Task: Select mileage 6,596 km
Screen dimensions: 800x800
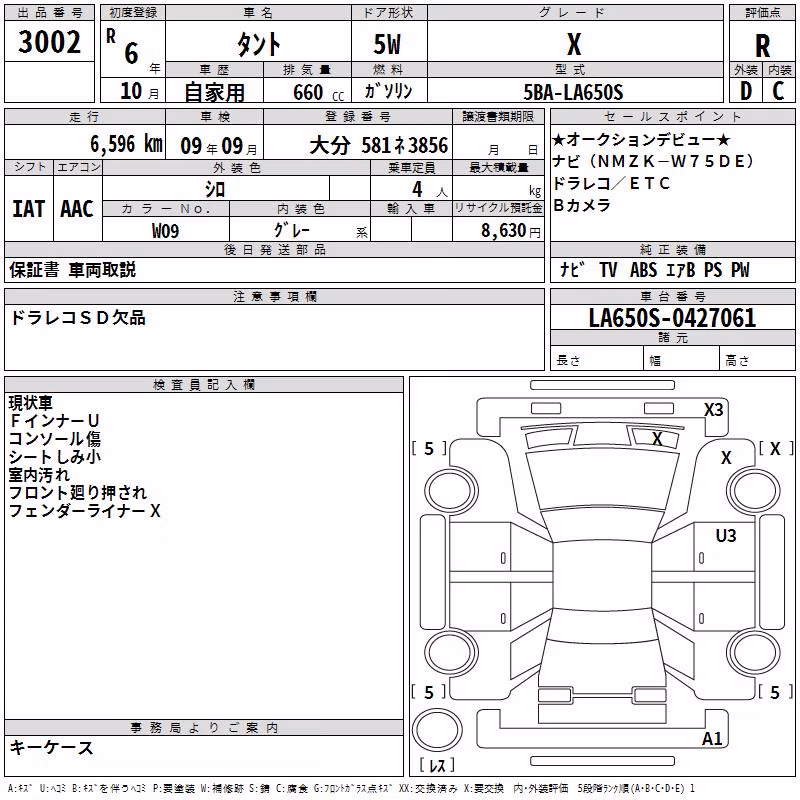Action: click(x=127, y=144)
